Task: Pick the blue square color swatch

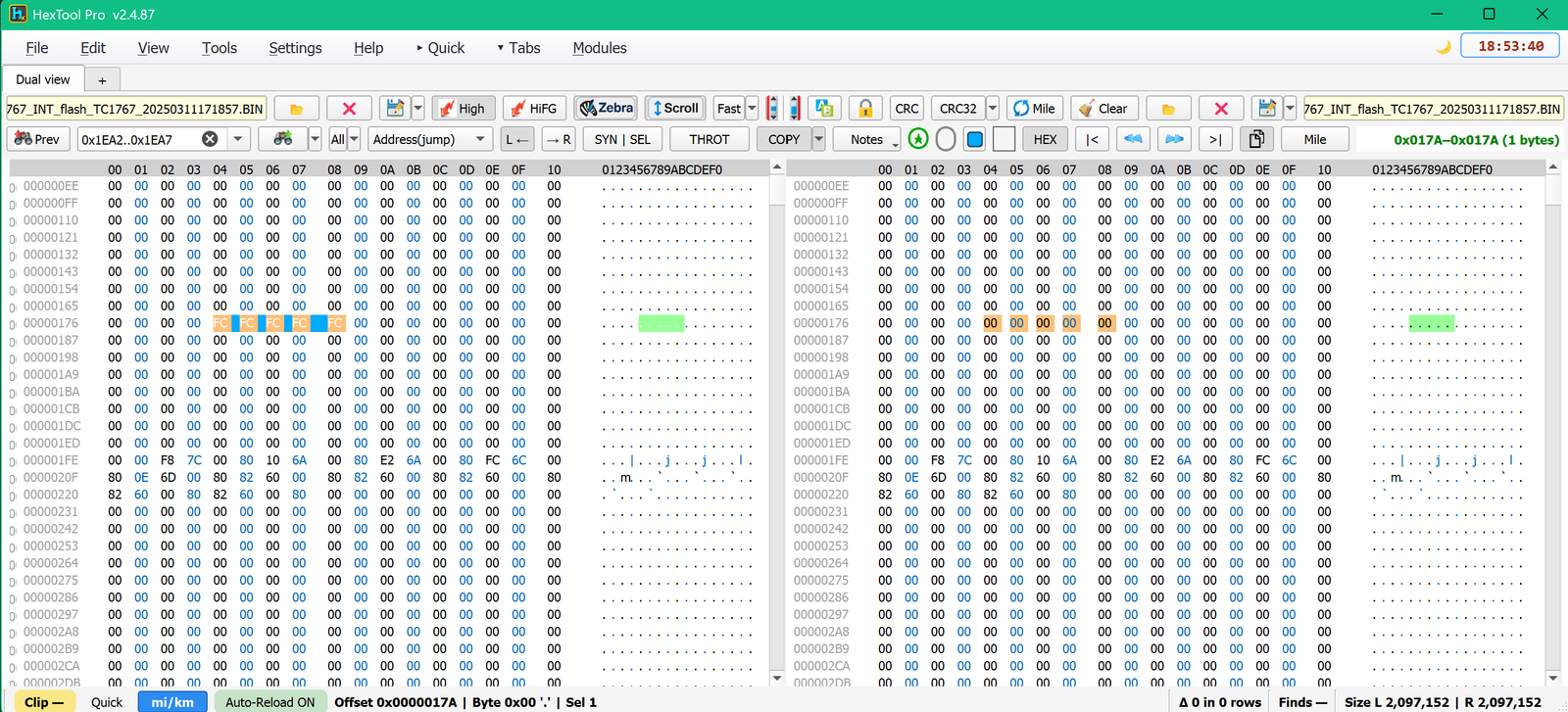Action: click(x=975, y=139)
